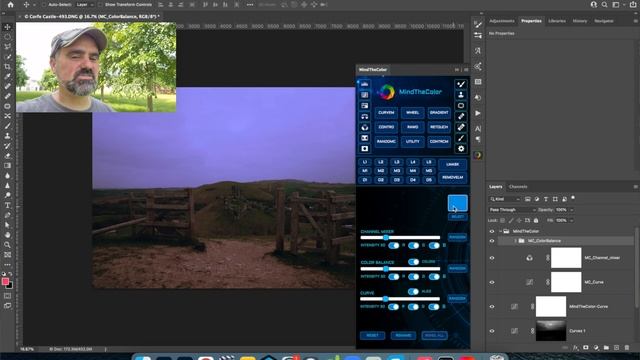Lock all layer attributes padlock icon

tap(536, 220)
